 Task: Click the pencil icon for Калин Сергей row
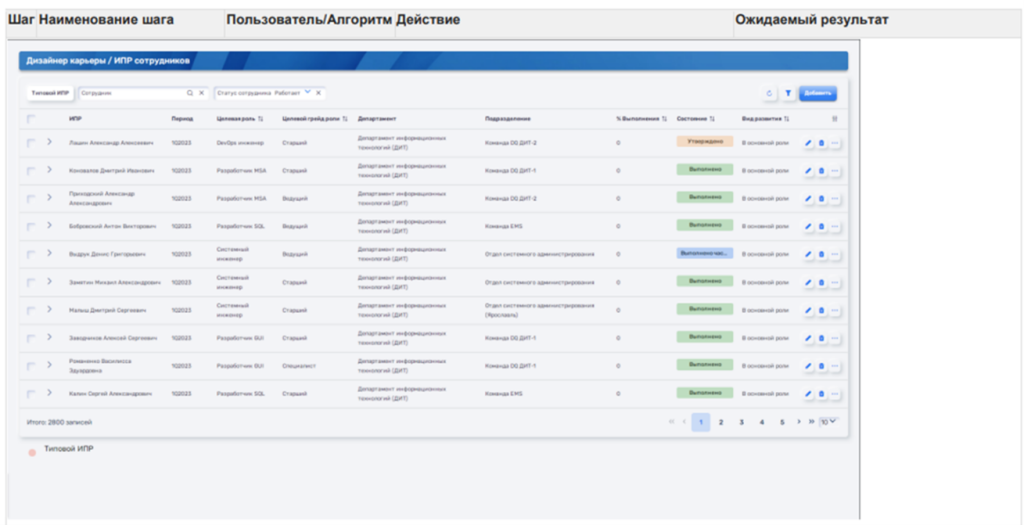click(x=808, y=394)
